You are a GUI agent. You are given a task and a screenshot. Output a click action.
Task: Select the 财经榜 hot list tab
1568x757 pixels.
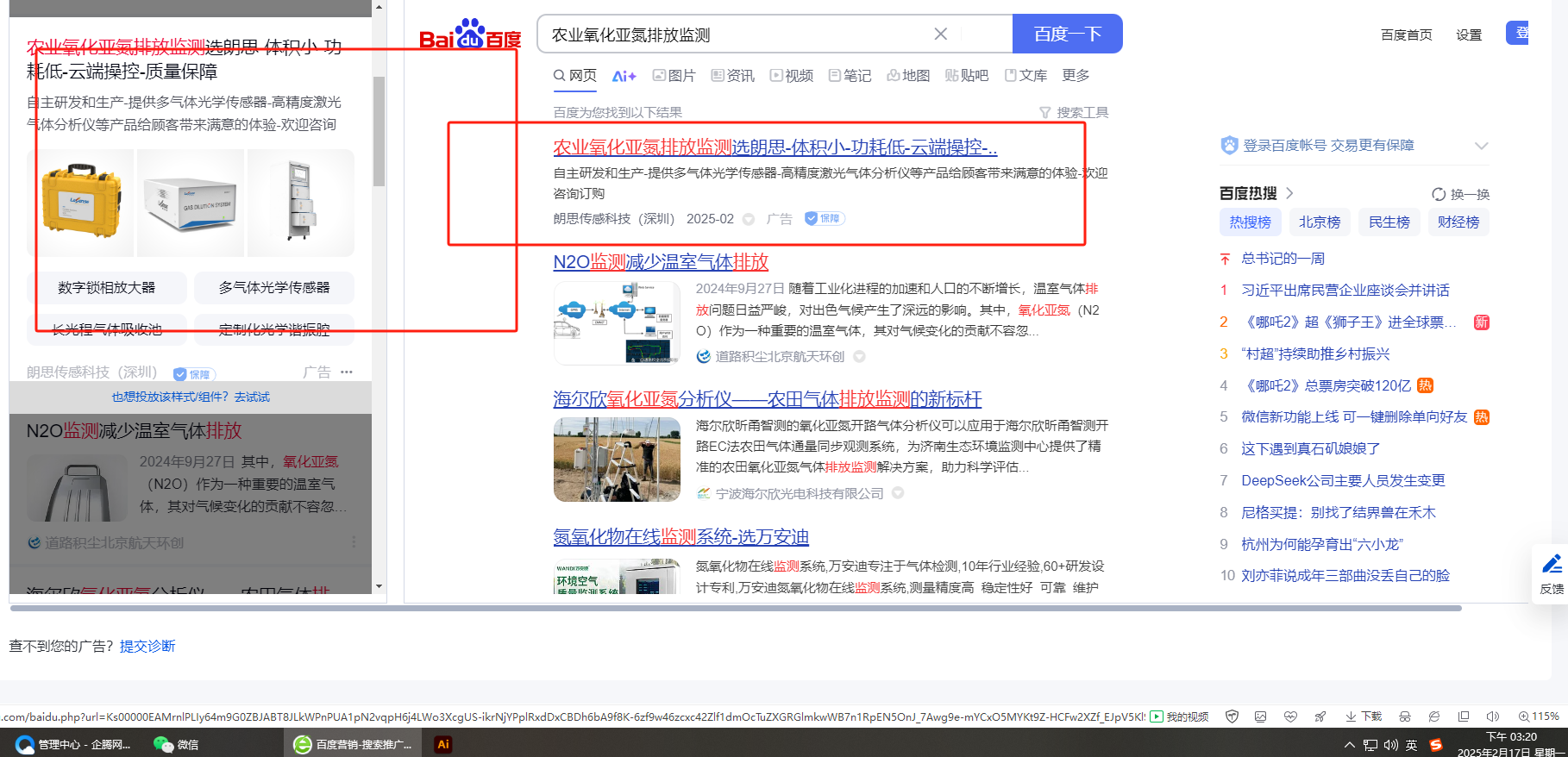(1458, 222)
